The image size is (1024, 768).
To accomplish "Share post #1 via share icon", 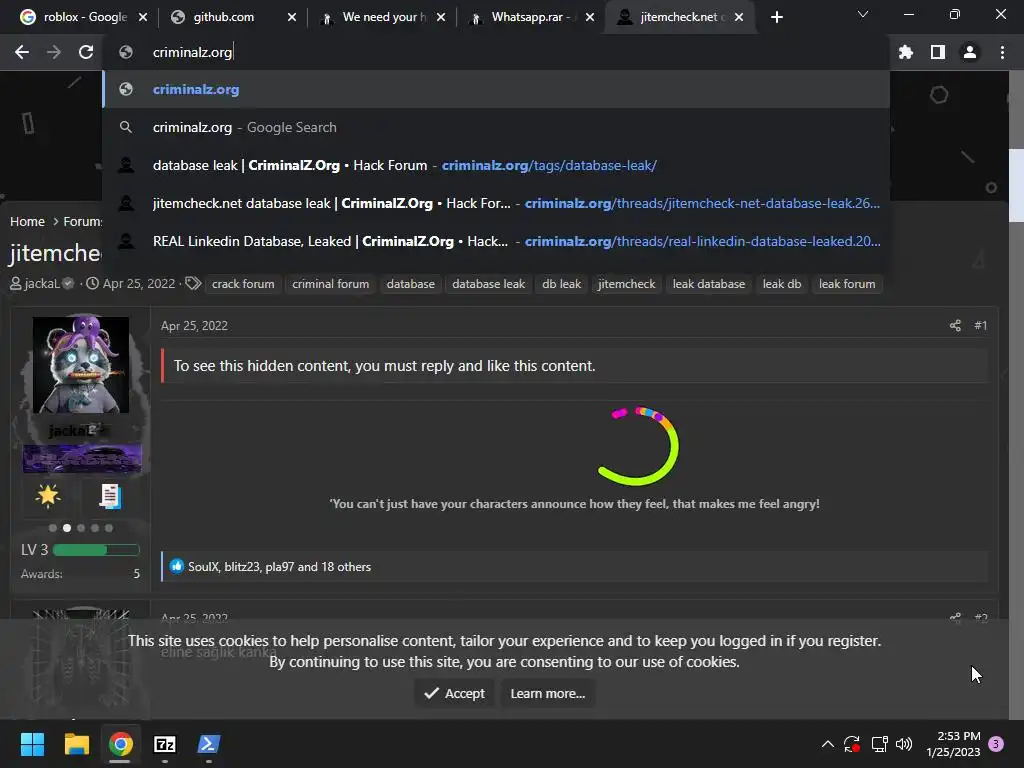I will click(x=955, y=325).
